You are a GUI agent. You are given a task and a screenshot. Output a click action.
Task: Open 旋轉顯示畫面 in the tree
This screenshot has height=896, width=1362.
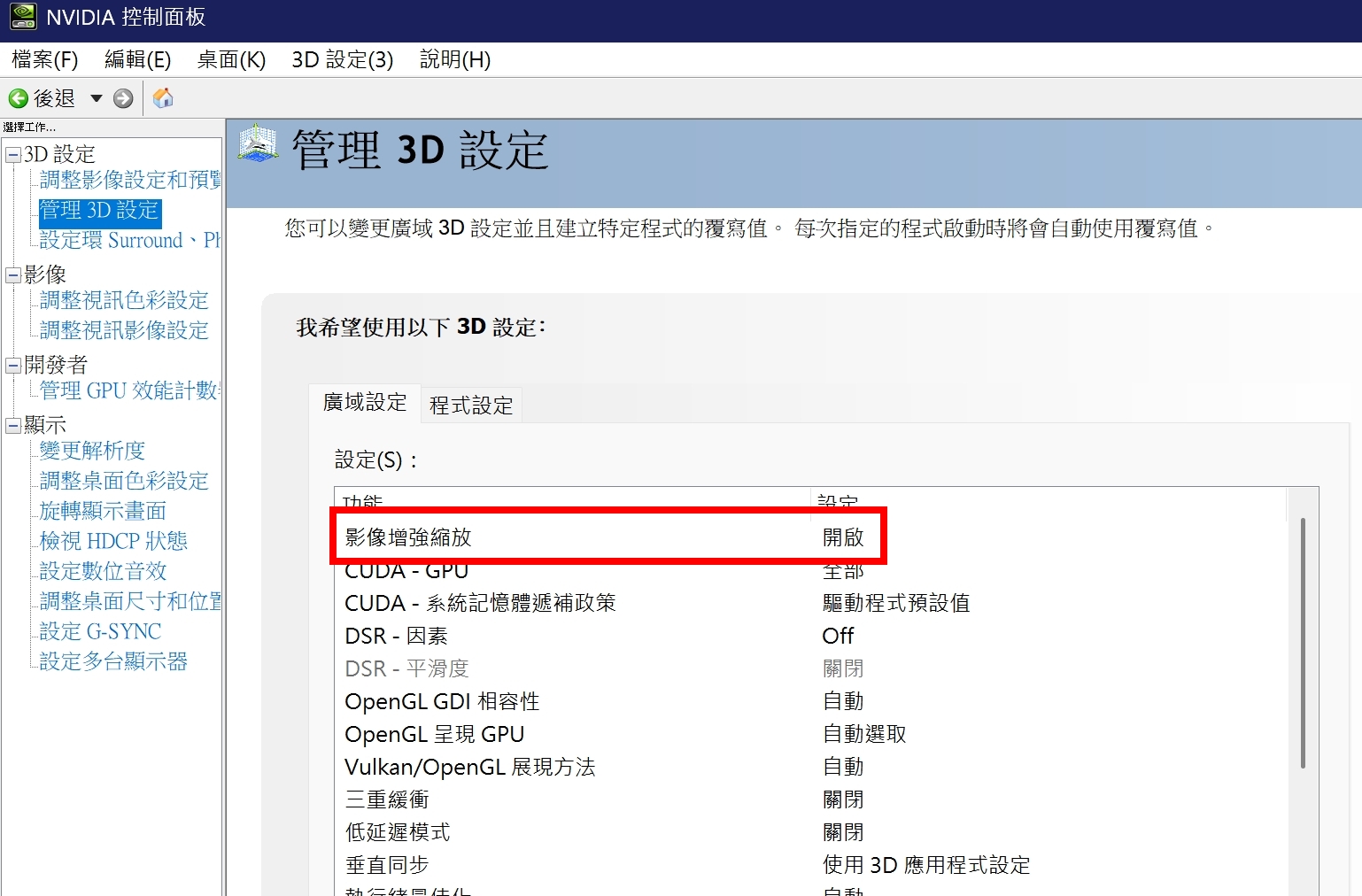pos(103,511)
